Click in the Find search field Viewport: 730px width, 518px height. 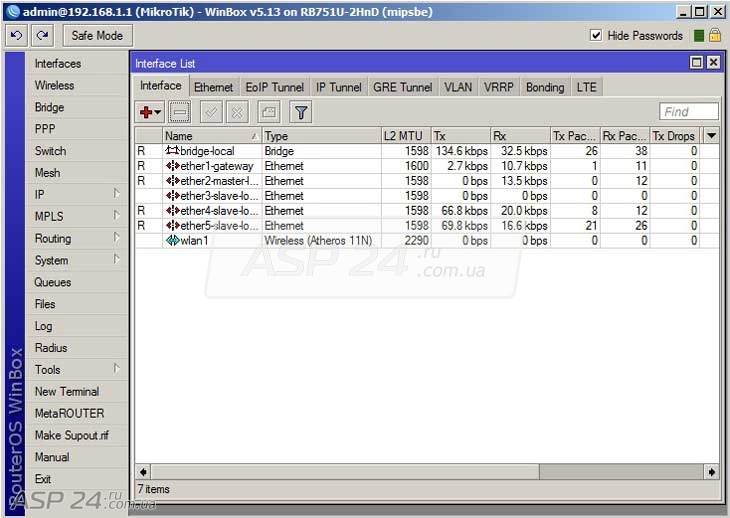tap(689, 112)
